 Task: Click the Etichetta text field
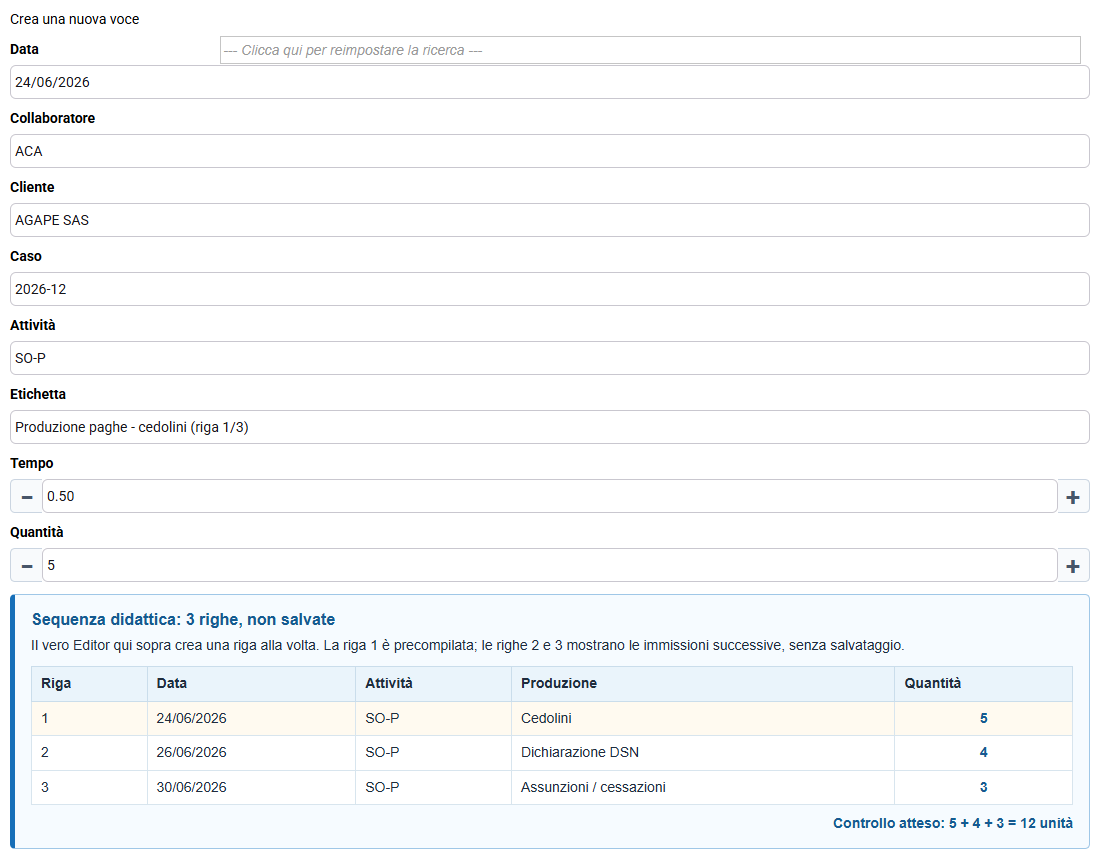coord(549,427)
